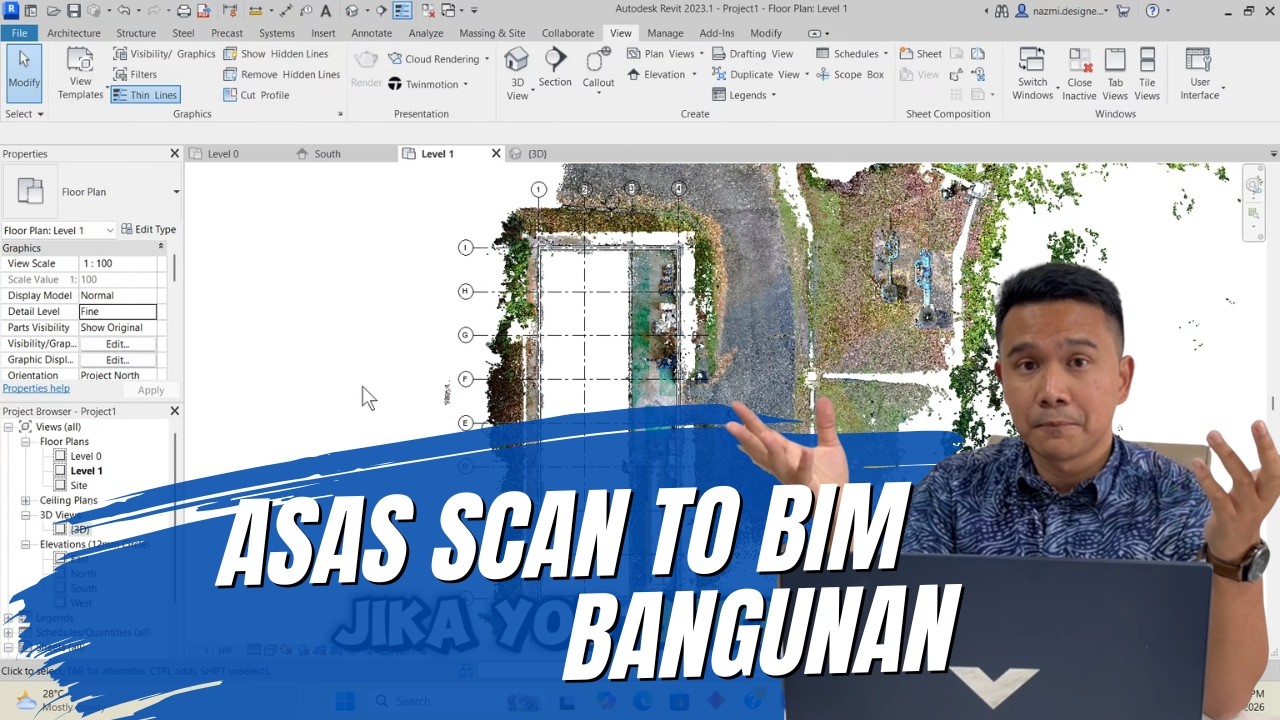Click the Edit Type button
This screenshot has height=720, width=1280.
point(148,229)
